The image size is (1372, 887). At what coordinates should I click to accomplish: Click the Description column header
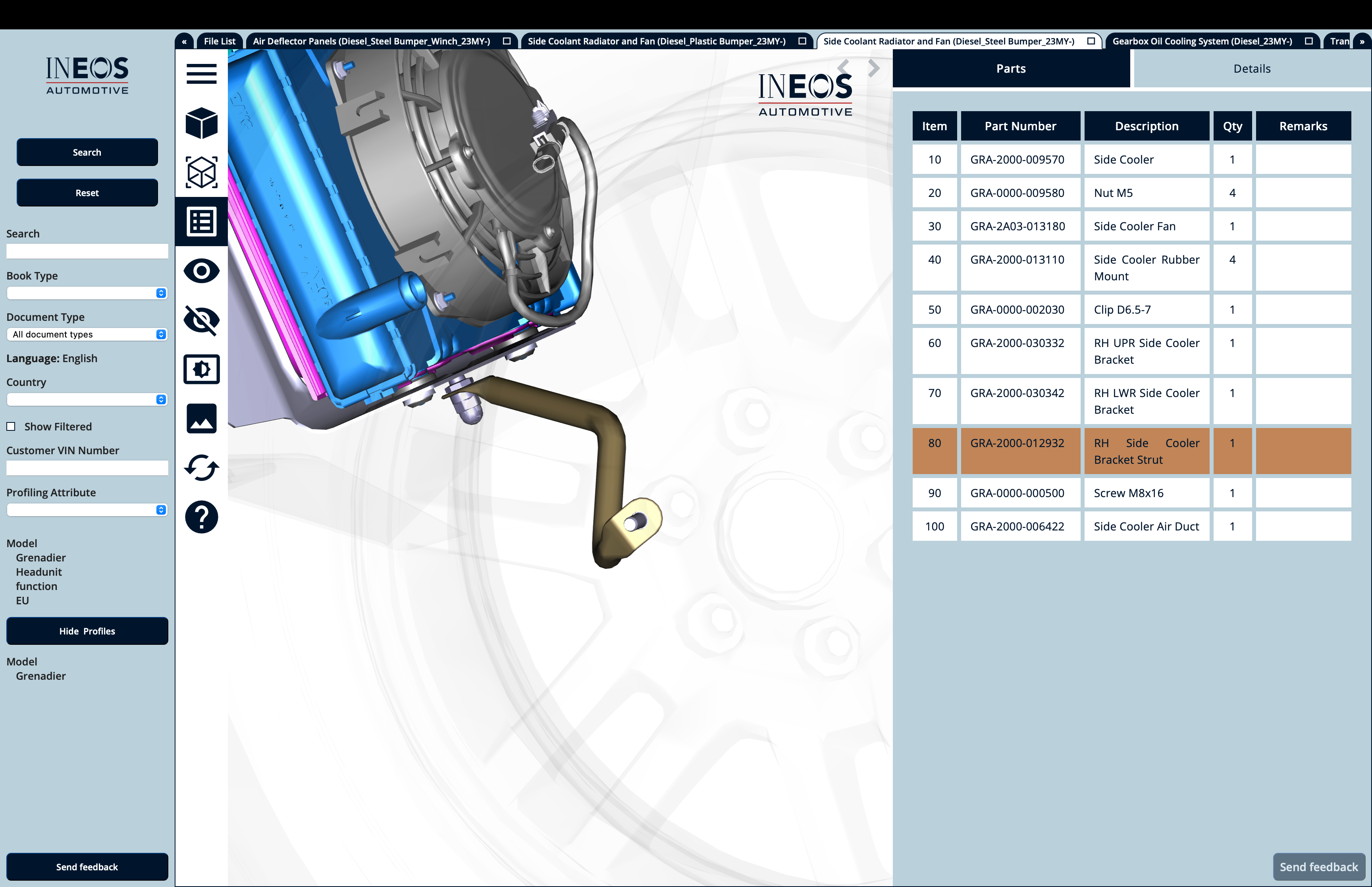pos(1146,125)
